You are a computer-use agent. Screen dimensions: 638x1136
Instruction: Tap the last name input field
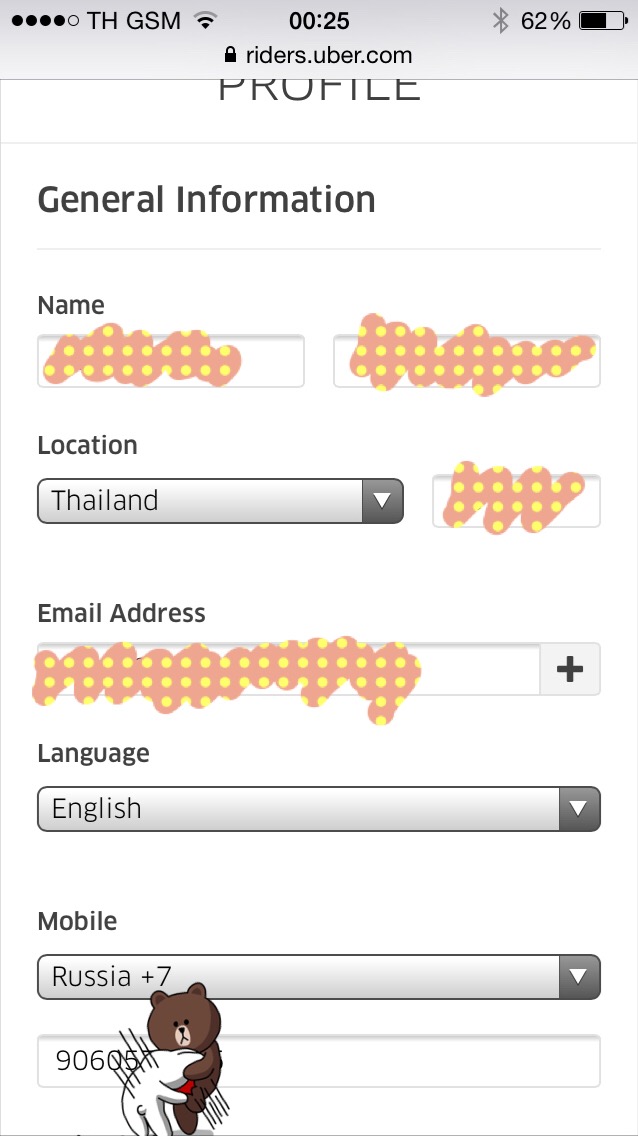click(466, 361)
